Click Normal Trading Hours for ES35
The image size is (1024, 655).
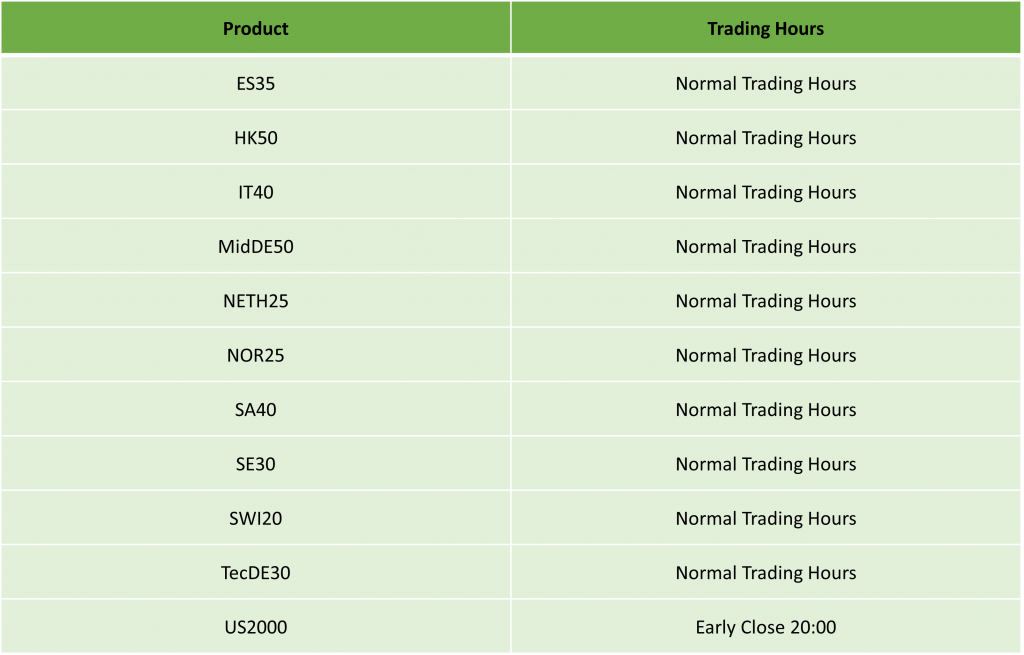[x=765, y=84]
